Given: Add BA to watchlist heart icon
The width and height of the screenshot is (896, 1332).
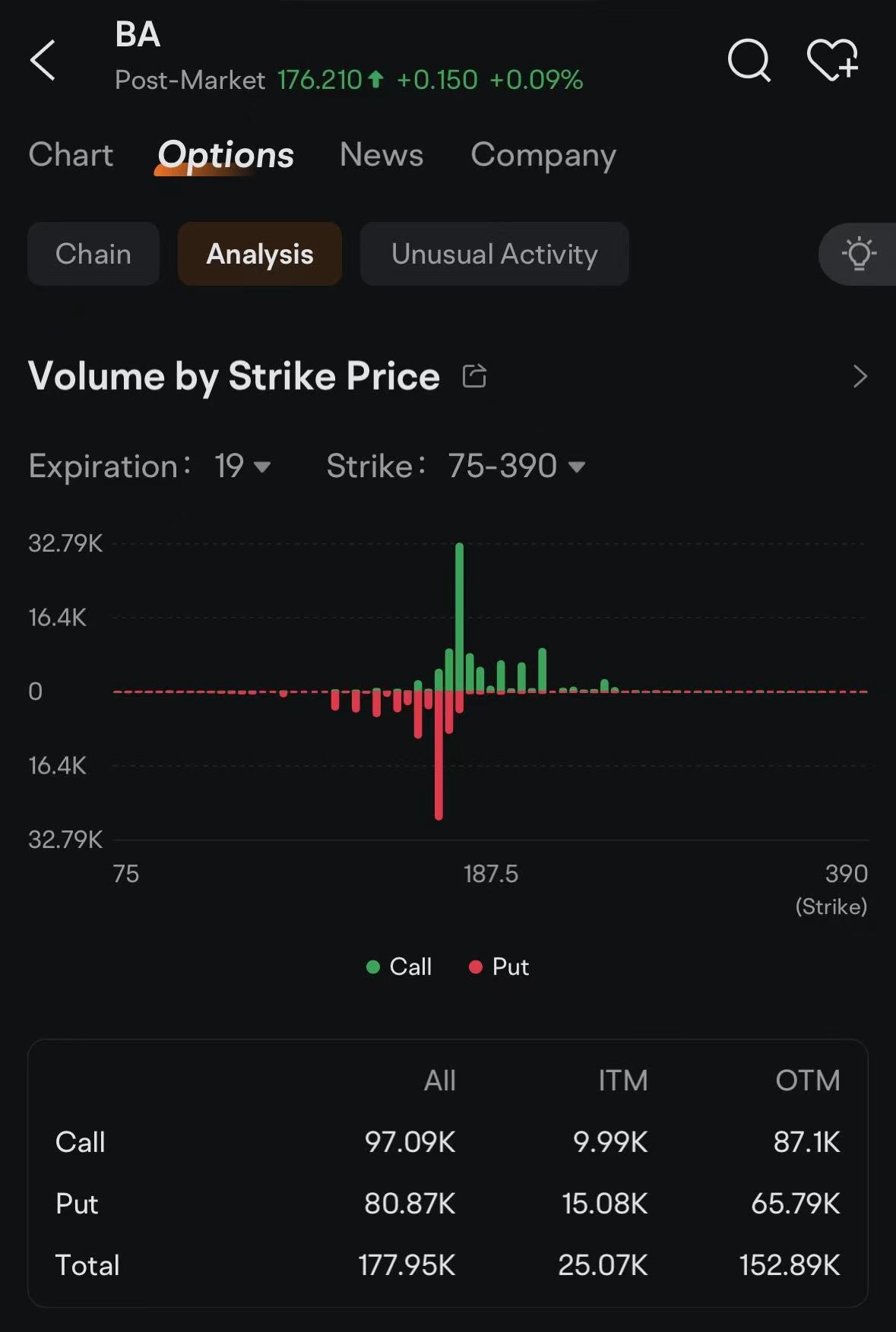Looking at the screenshot, I should point(832,60).
